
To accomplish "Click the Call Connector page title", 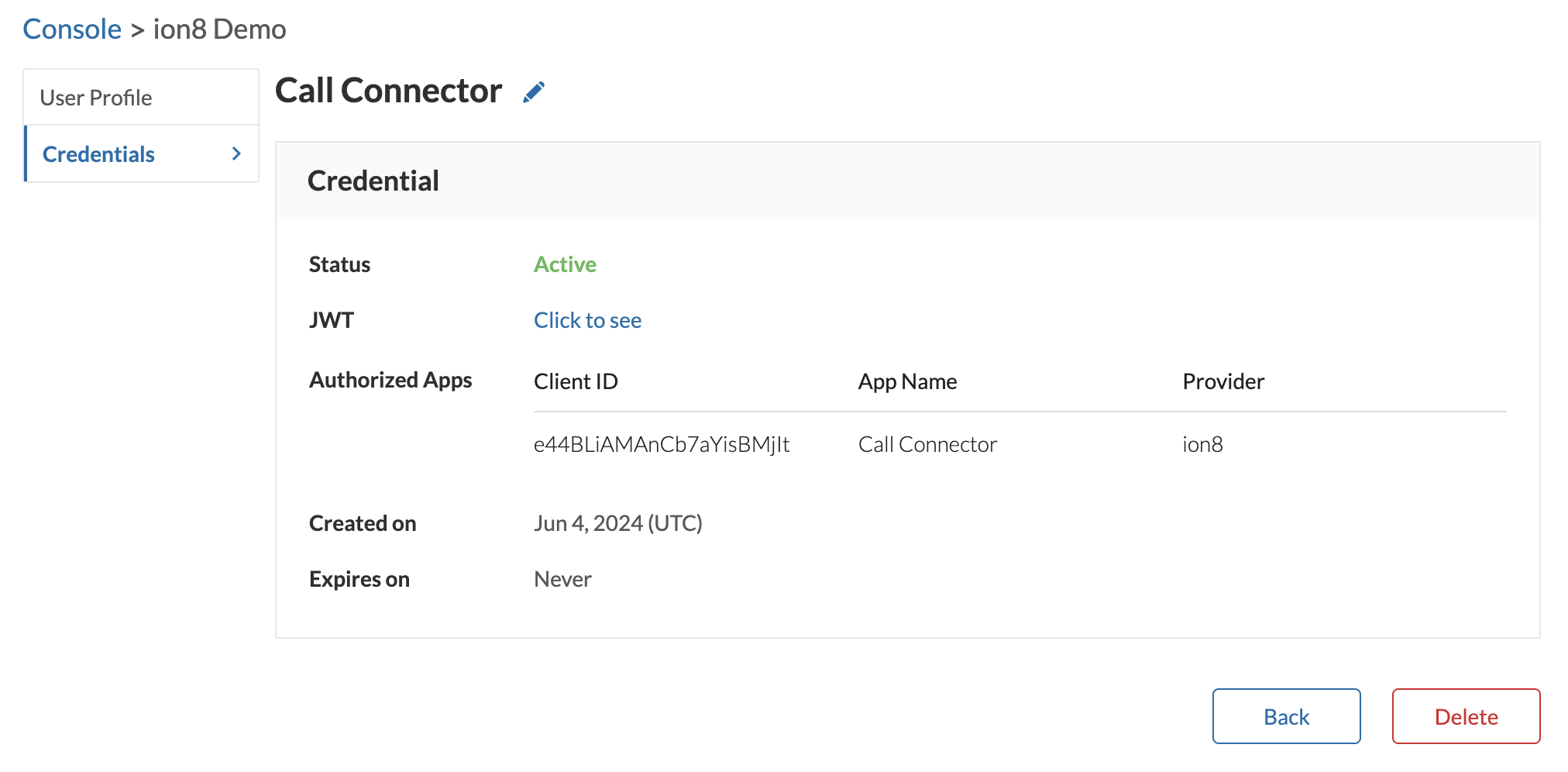I will click(x=388, y=91).
